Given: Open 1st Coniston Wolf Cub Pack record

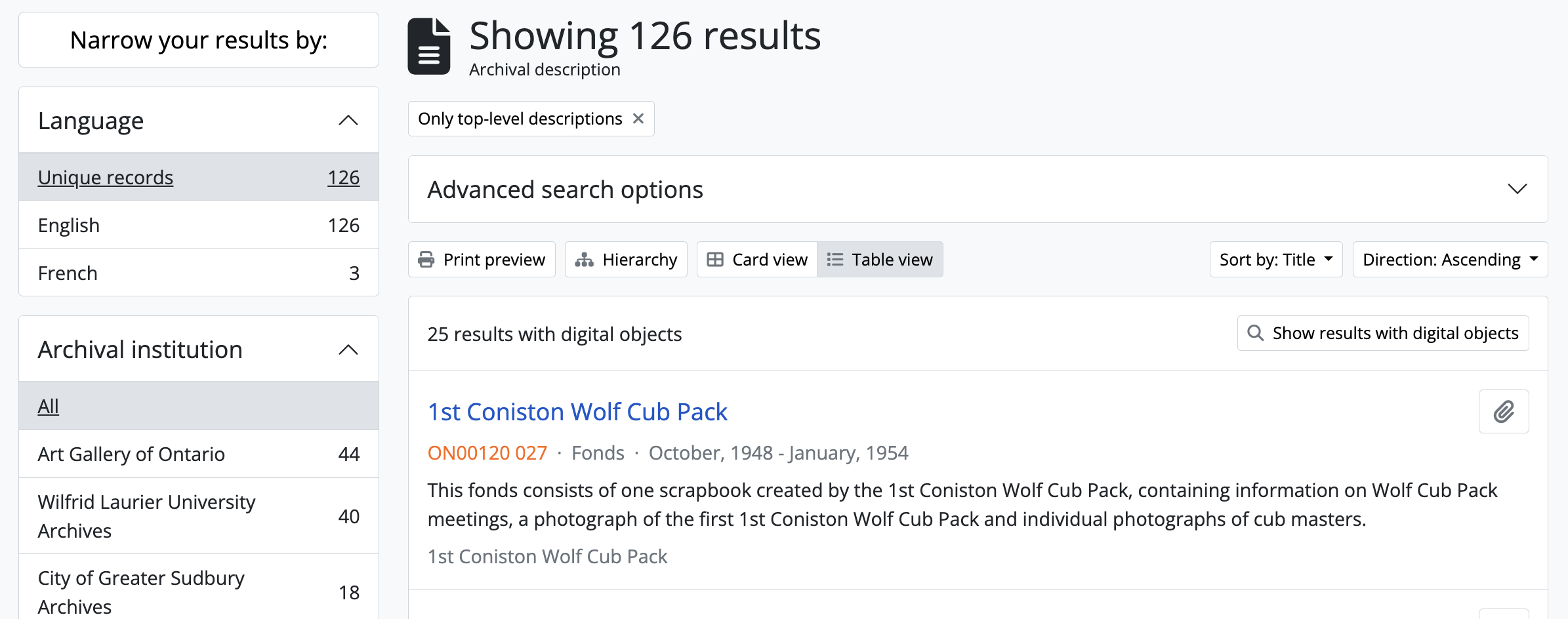Looking at the screenshot, I should [577, 412].
